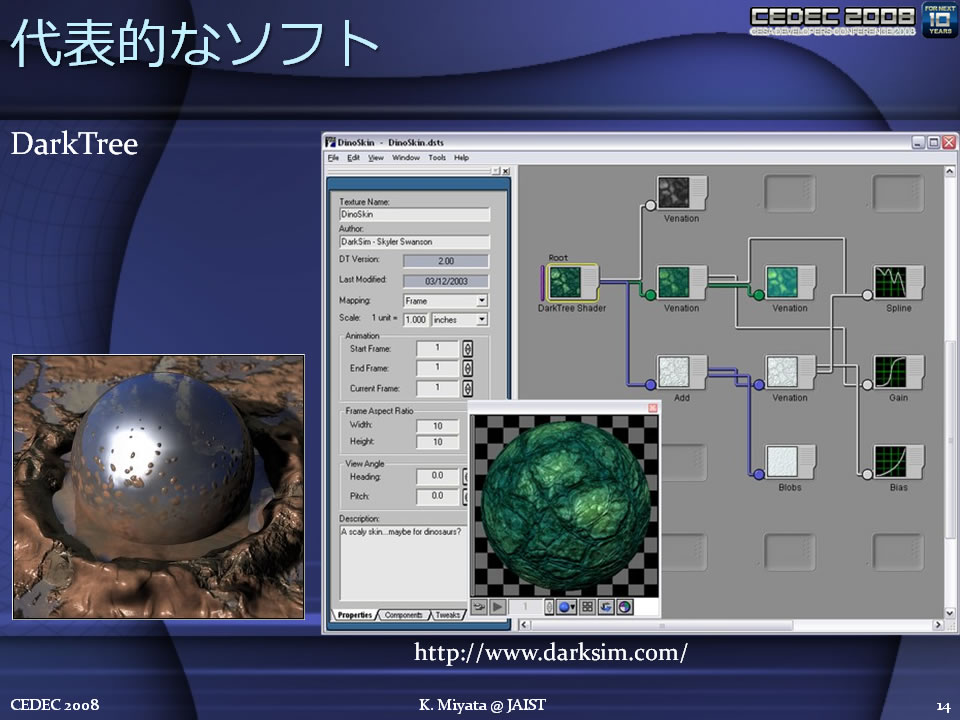960x720 pixels.
Task: Click the Scale value field showing 1.000
Action: pos(416,320)
